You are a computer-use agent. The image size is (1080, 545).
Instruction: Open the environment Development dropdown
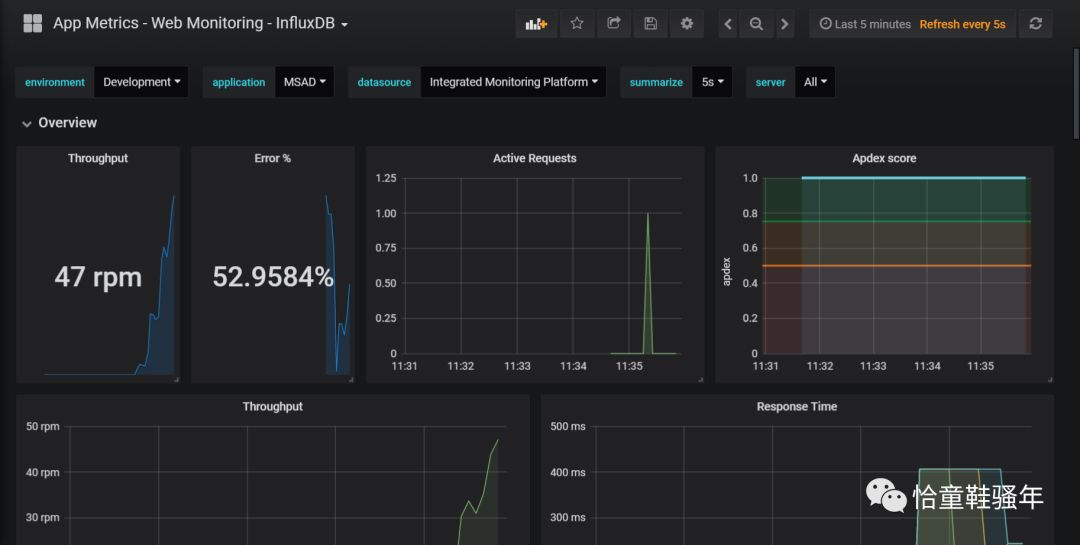pyautogui.click(x=142, y=82)
